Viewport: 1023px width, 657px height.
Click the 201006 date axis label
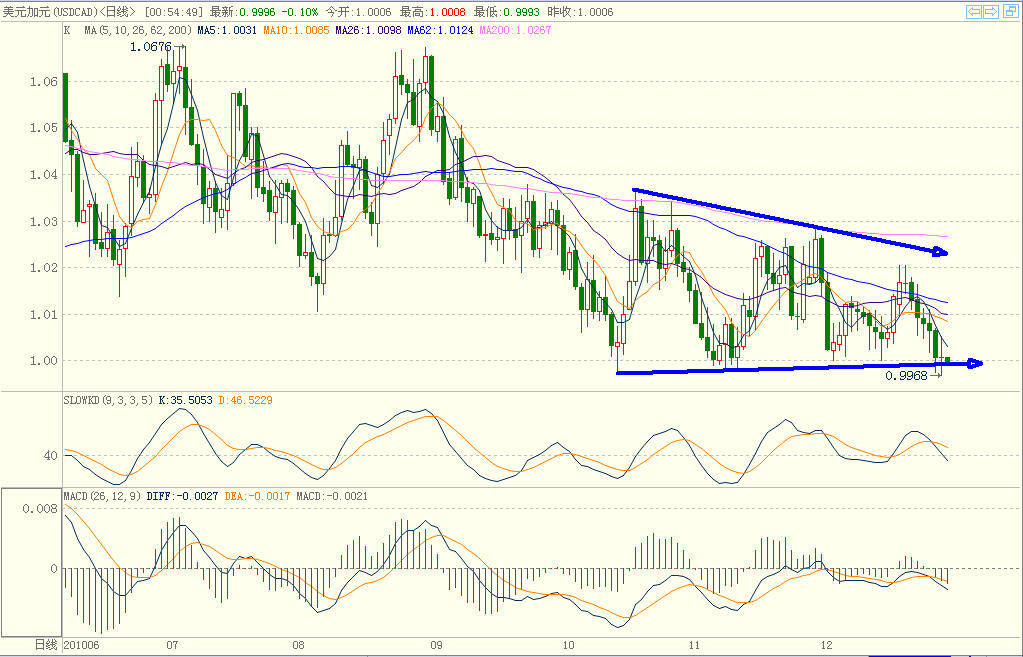coord(82,645)
